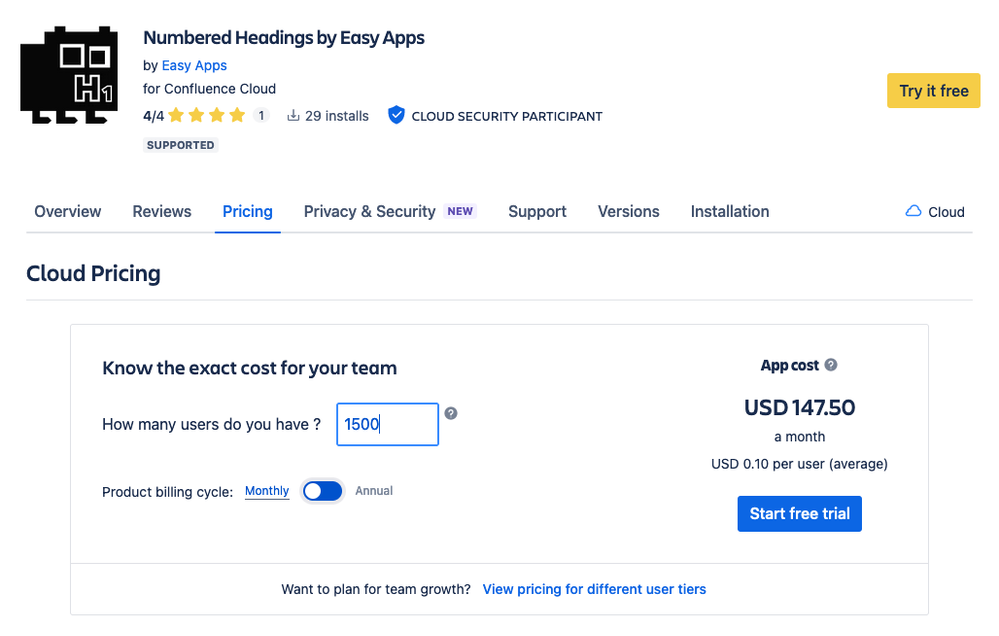The image size is (999, 636).
Task: Click the installs download icon
Action: pos(293,116)
